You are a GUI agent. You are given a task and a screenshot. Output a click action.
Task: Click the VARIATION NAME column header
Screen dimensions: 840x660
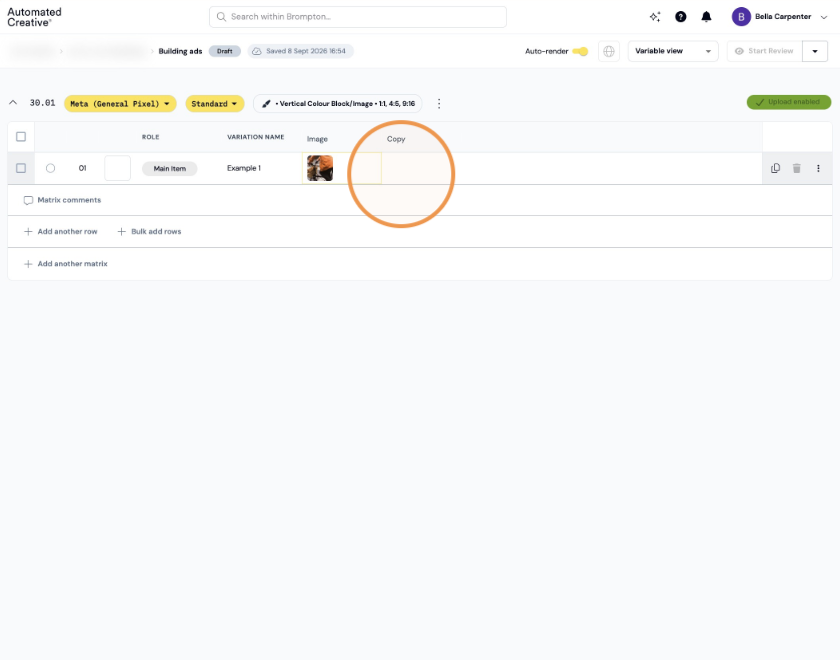pos(256,137)
